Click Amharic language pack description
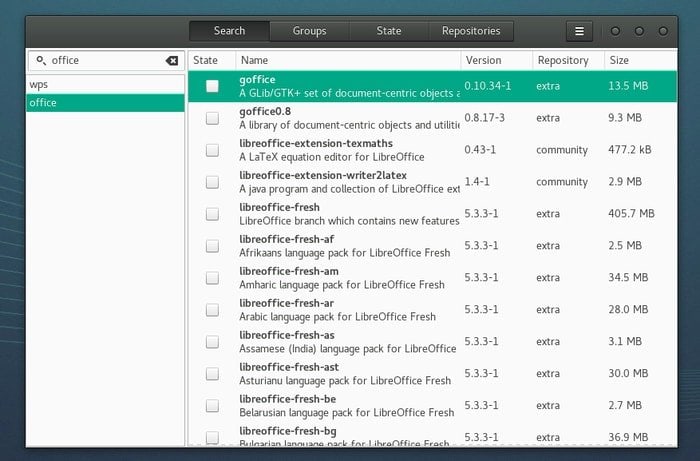This screenshot has height=461, width=700. coord(342,285)
